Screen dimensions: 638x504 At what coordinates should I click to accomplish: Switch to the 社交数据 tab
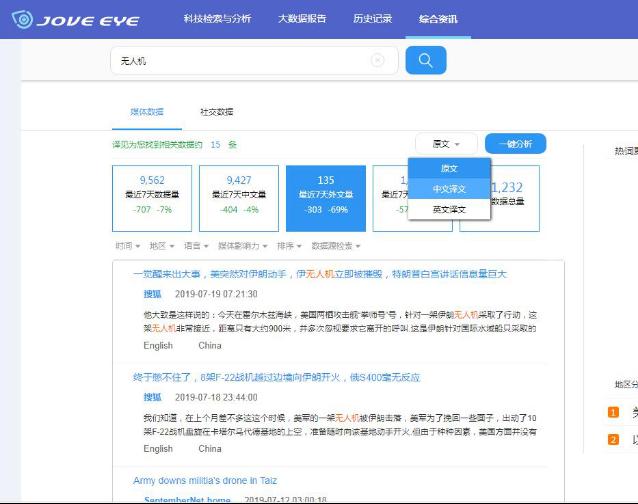216,112
